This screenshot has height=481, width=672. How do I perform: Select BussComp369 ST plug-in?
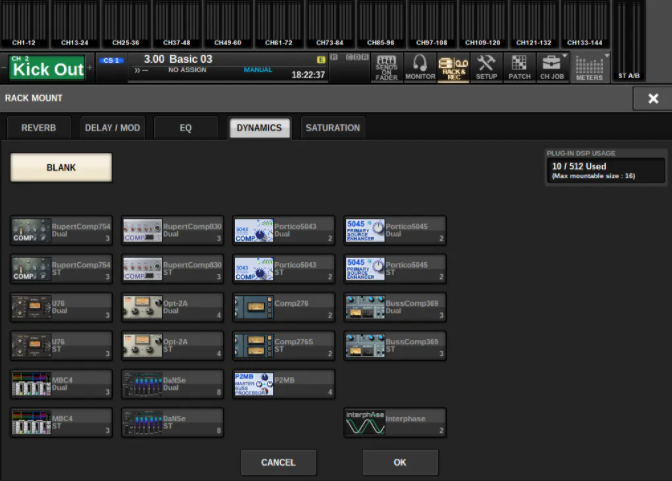[395, 346]
